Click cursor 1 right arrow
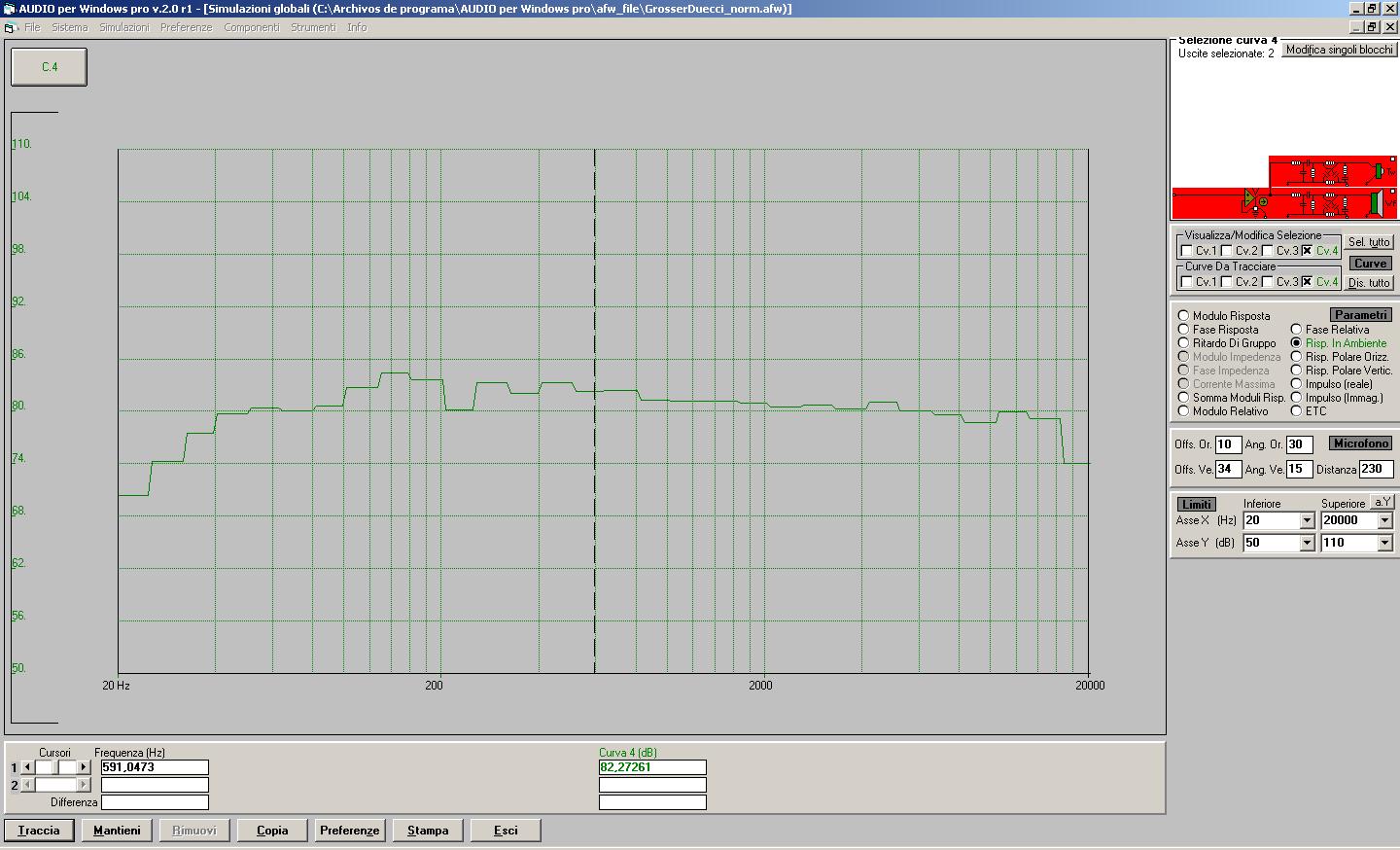The width and height of the screenshot is (1400, 850). coord(84,767)
